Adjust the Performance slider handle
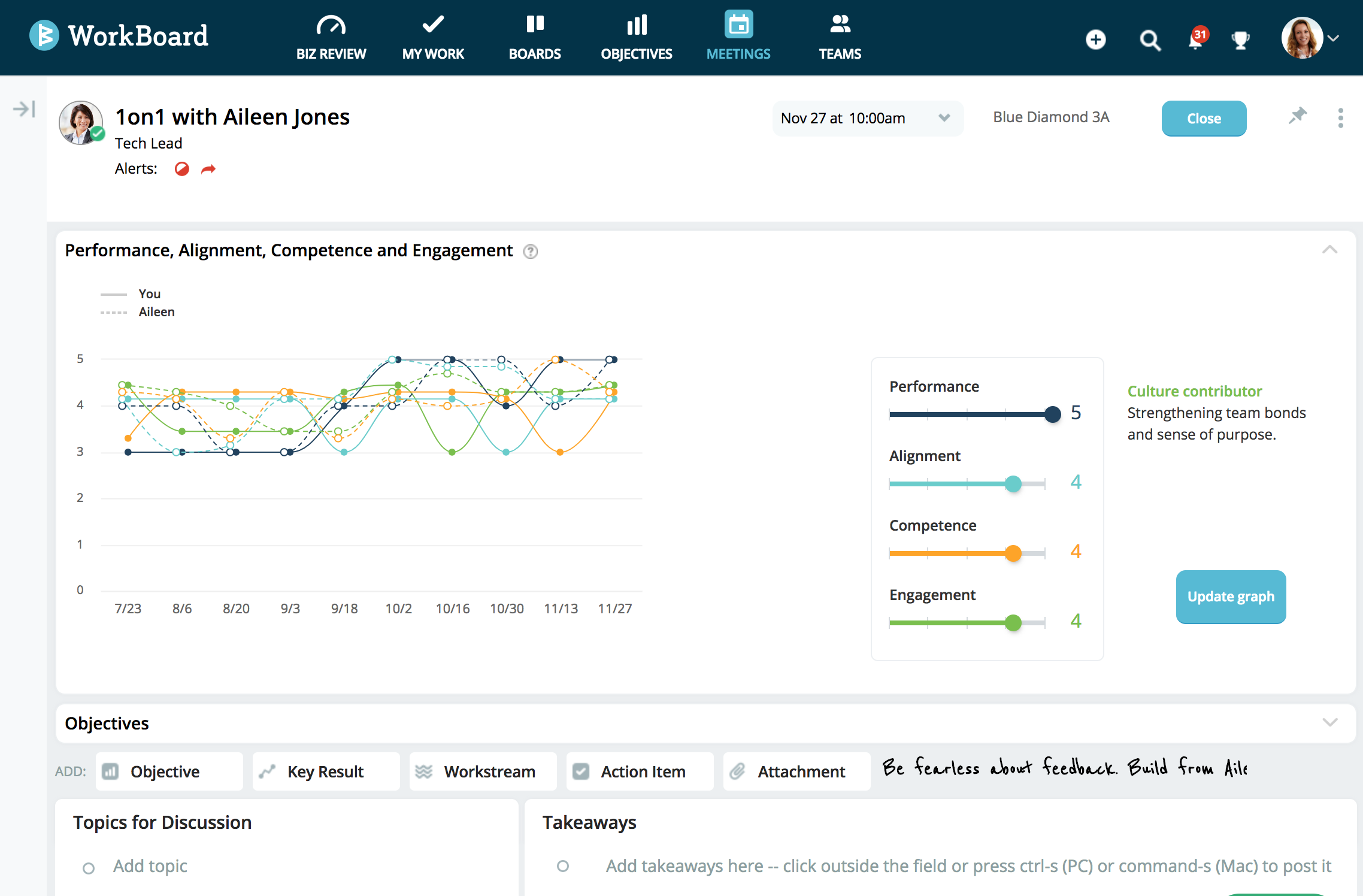 (1052, 414)
